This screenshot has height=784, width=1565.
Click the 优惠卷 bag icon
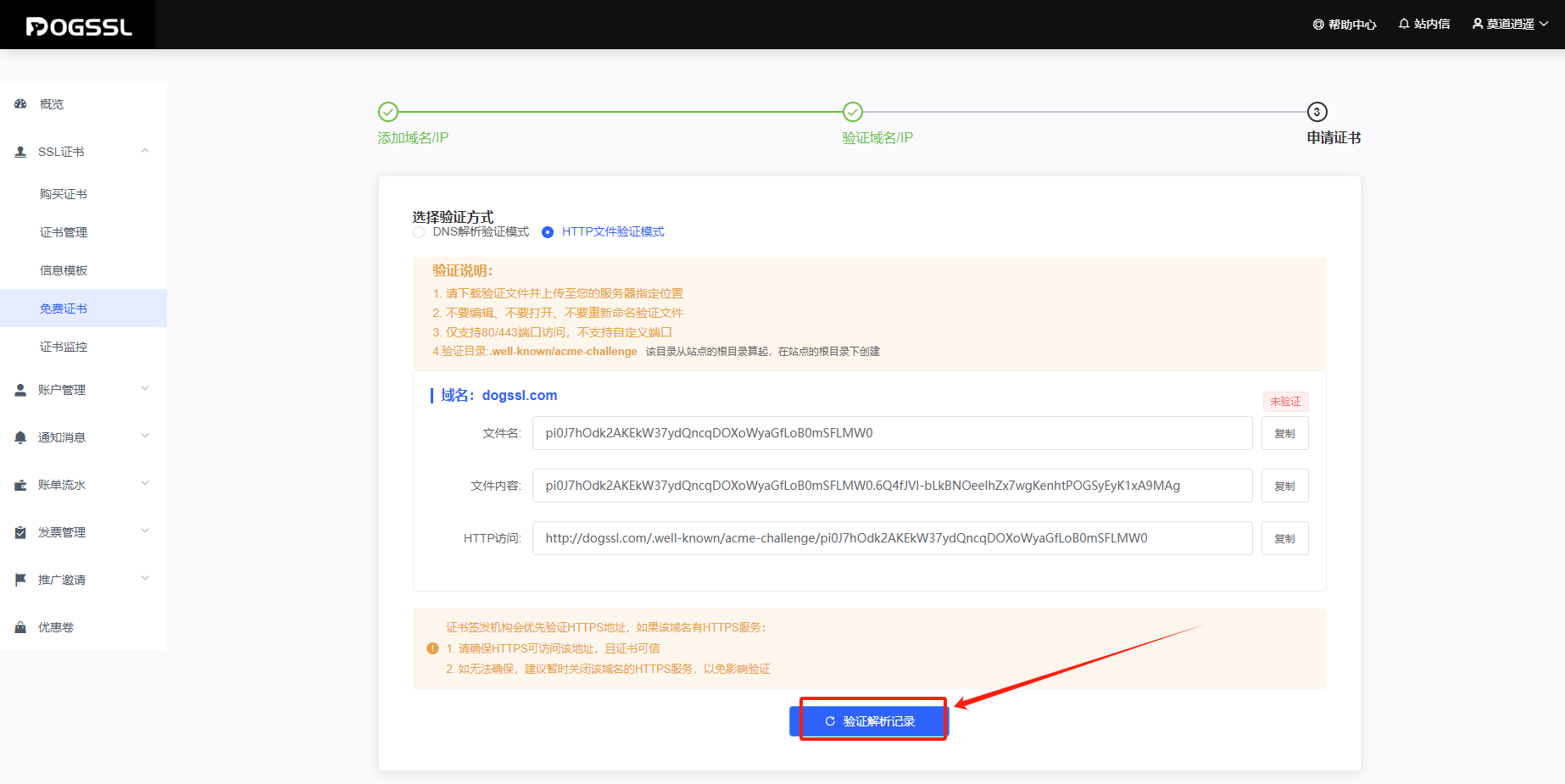click(20, 627)
